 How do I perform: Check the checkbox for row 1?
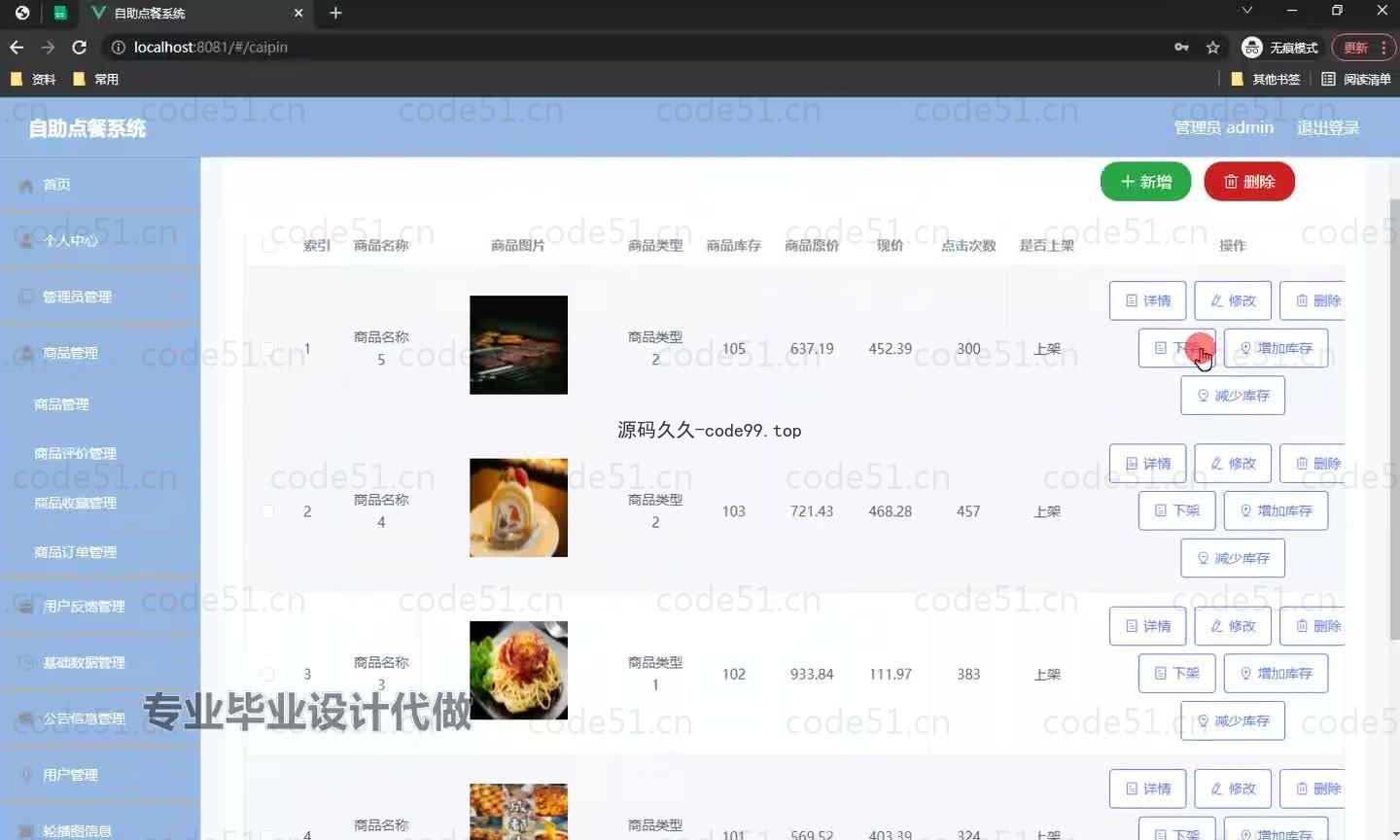point(268,348)
